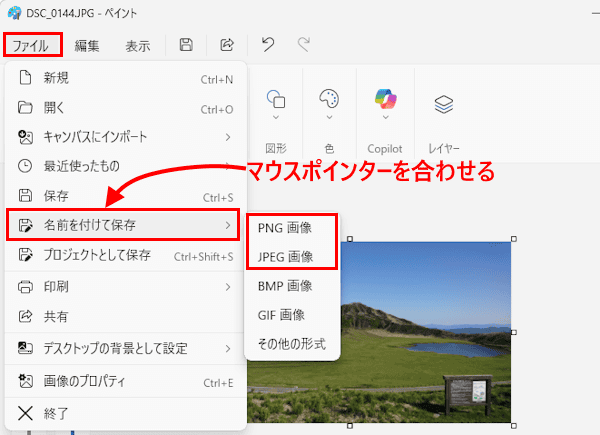600x435 pixels.
Task: Click the share icon beside 共有
Action: click(x=25, y=316)
